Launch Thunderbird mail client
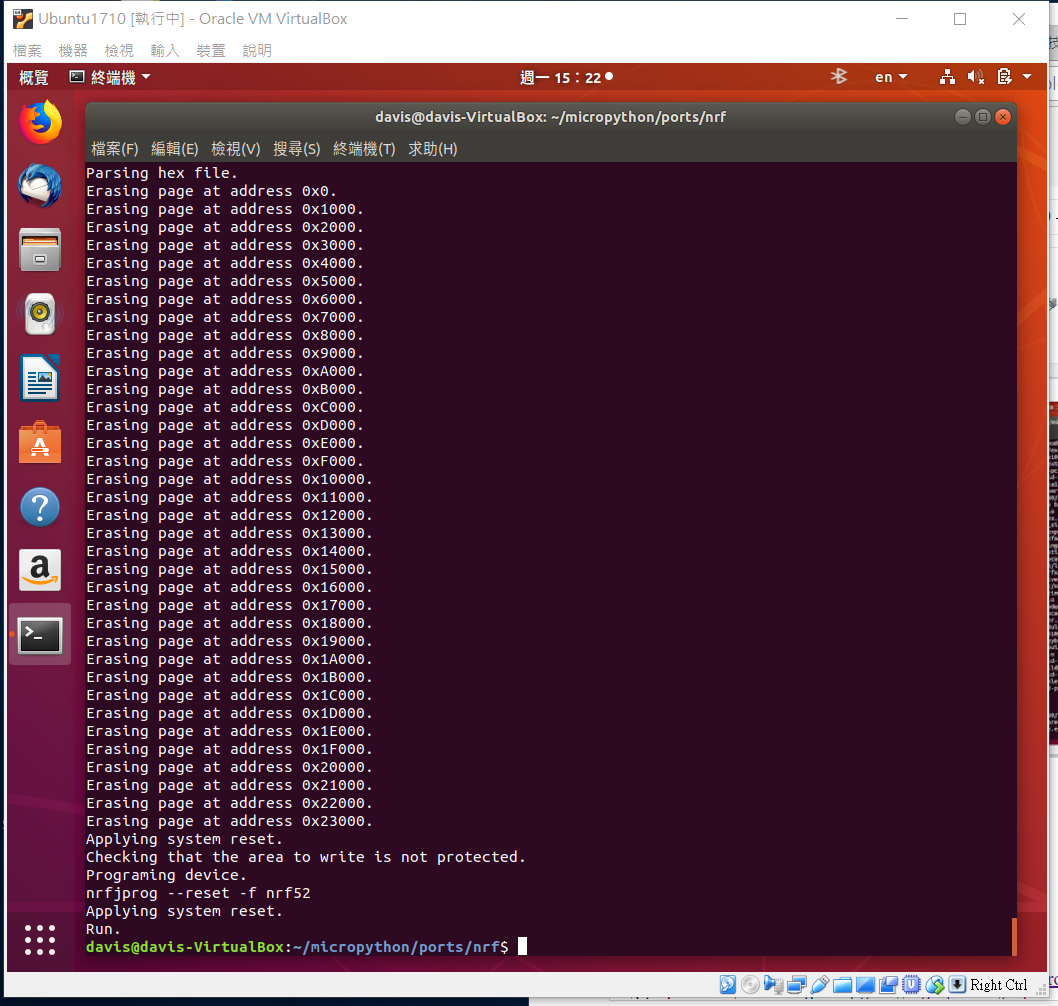1058x1006 pixels. click(40, 186)
